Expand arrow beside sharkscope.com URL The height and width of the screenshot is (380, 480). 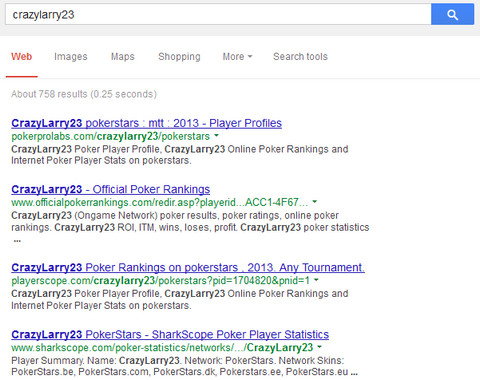(x=319, y=347)
